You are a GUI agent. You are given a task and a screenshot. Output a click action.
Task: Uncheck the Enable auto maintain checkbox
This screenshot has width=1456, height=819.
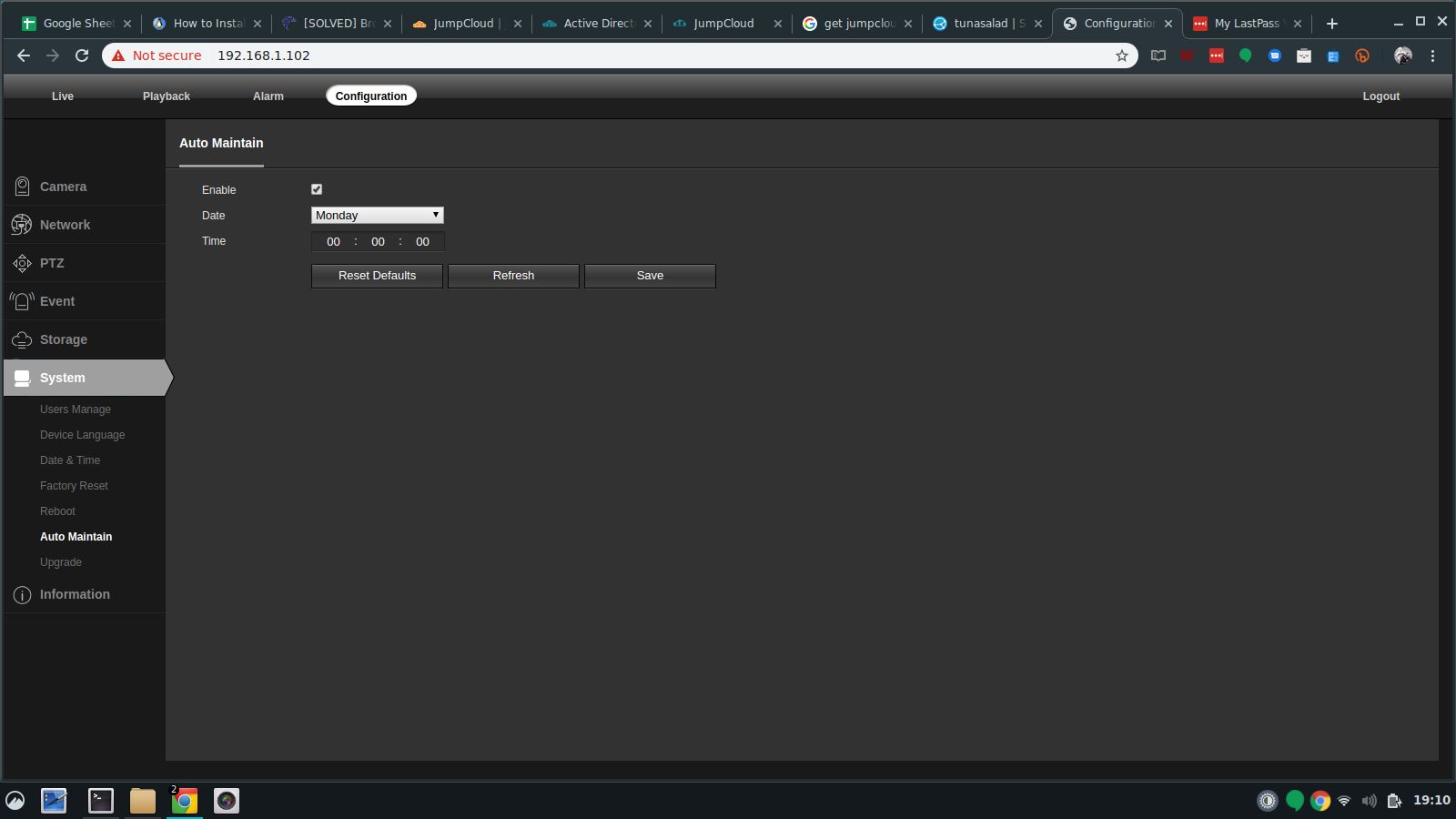point(317,189)
